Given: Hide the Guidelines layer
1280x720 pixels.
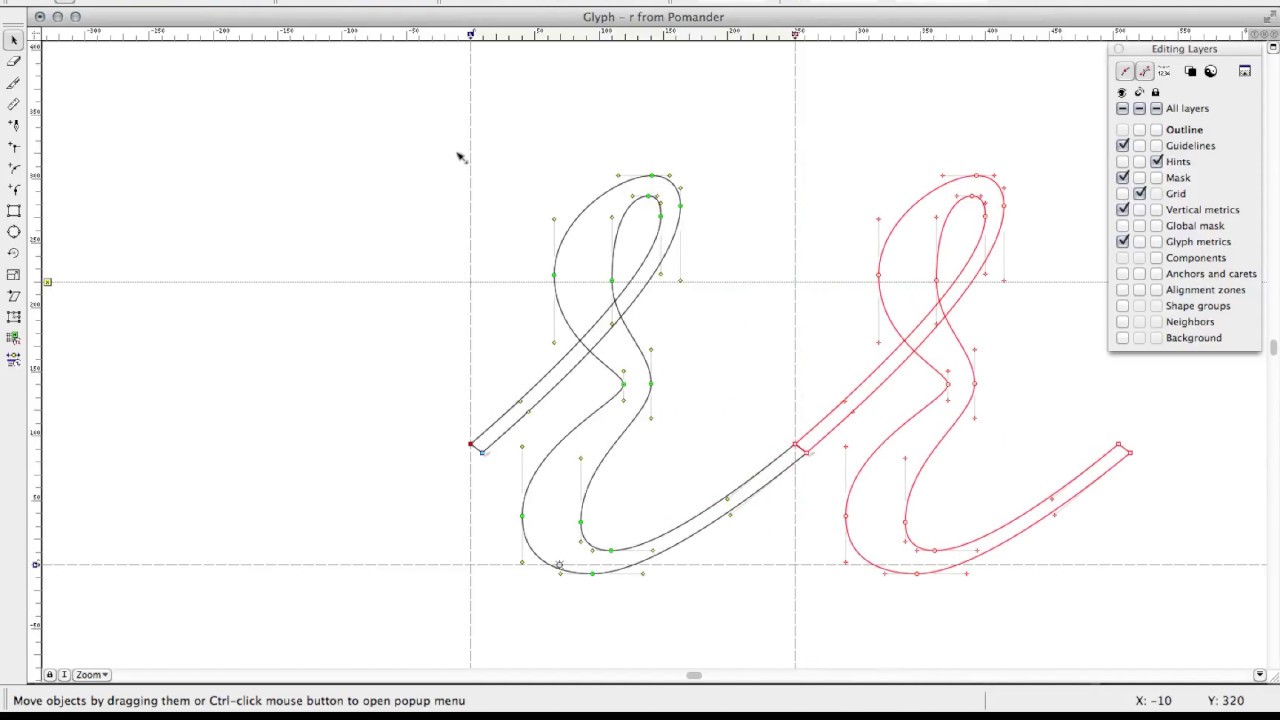Looking at the screenshot, I should tap(1122, 146).
